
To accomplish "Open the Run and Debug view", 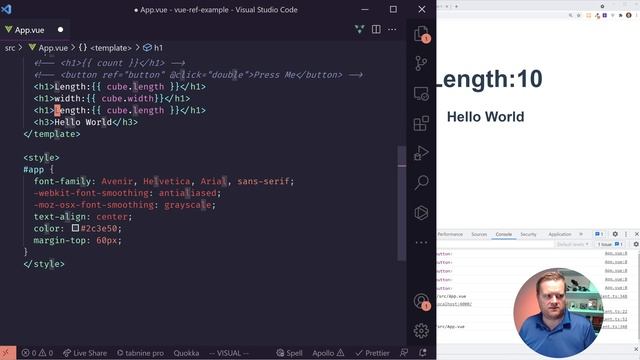I will pyautogui.click(x=421, y=153).
